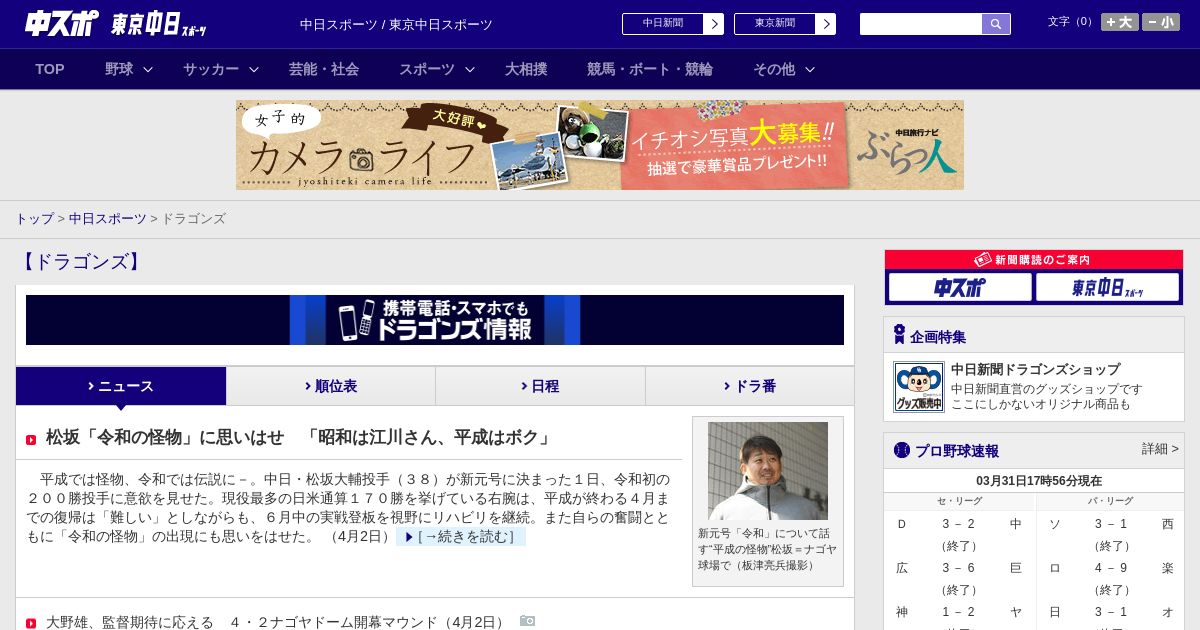This screenshot has height=630, width=1200.
Task: Open the 中日新聞 link button
Action: point(663,24)
